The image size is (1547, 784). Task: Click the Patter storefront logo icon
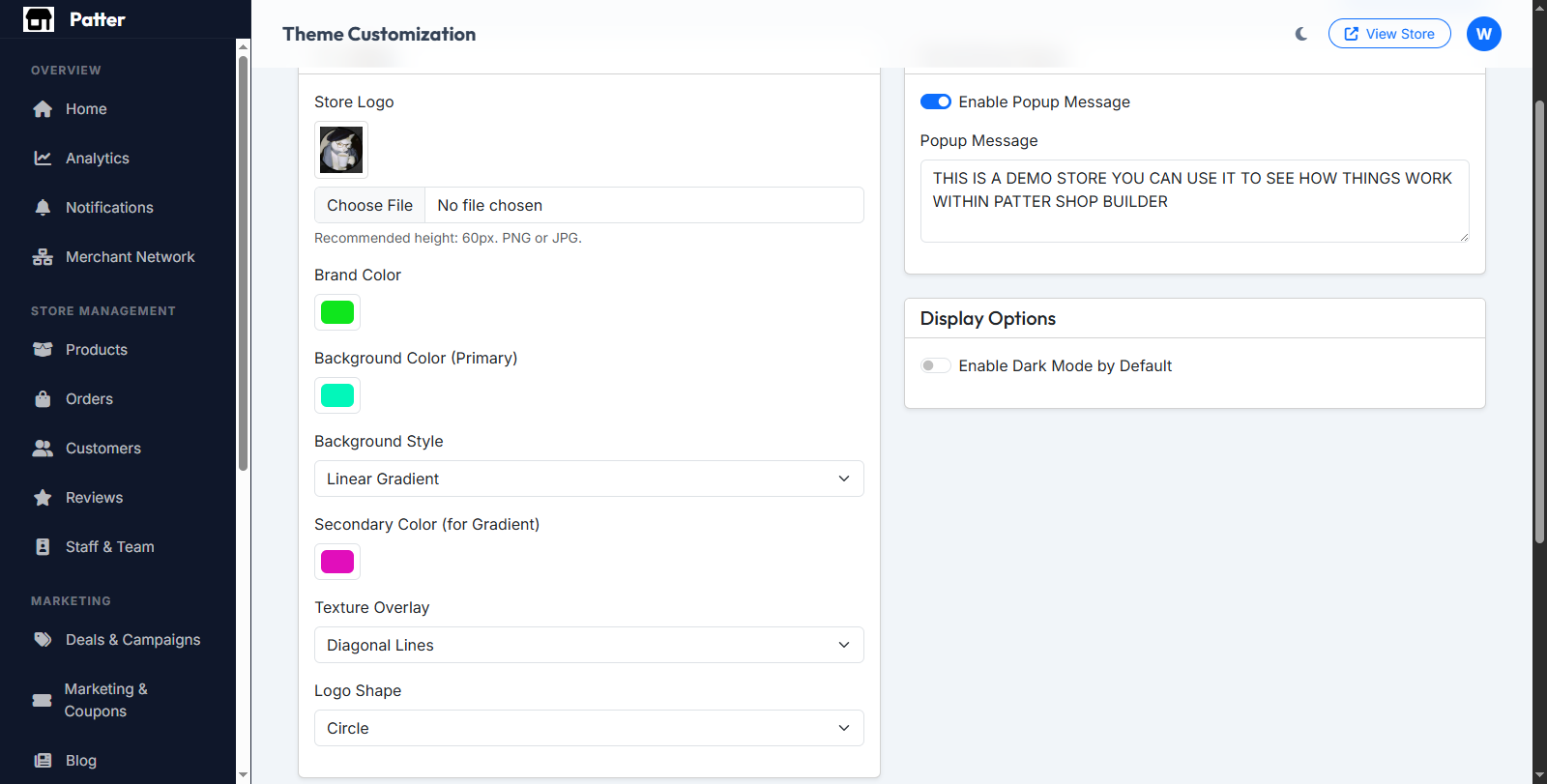(39, 19)
